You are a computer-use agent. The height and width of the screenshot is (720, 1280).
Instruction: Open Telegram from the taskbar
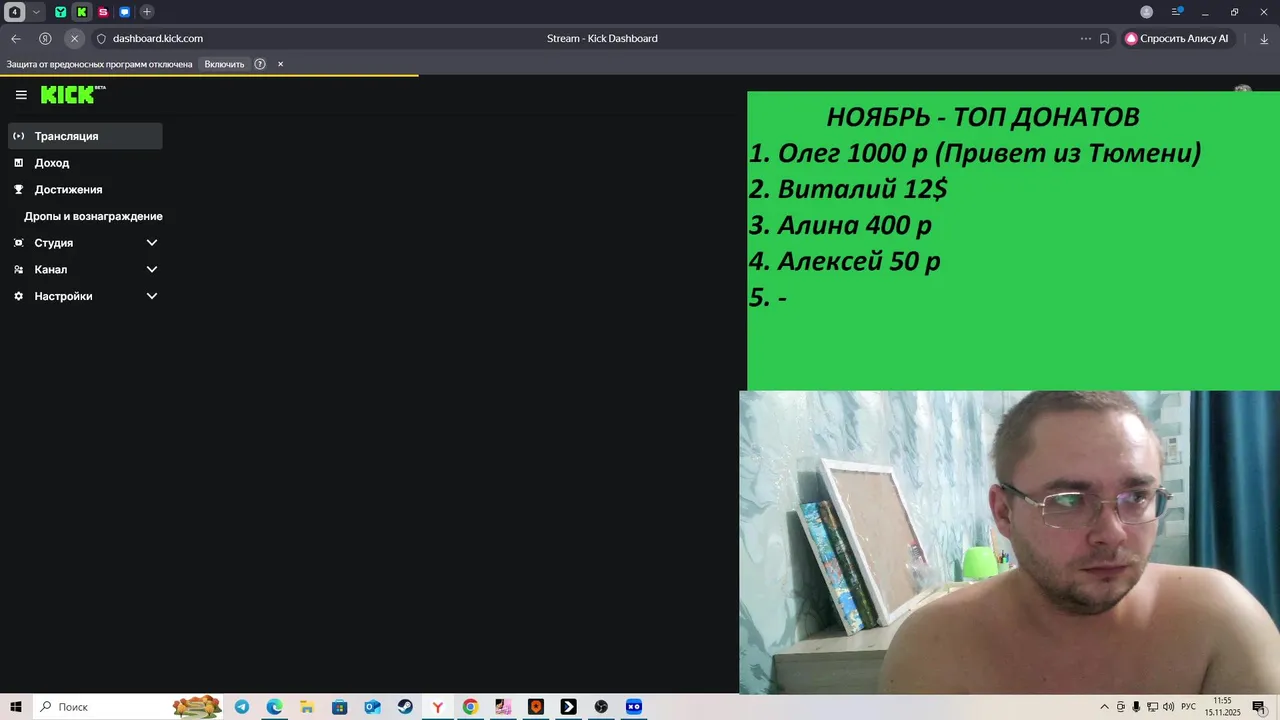[x=242, y=707]
